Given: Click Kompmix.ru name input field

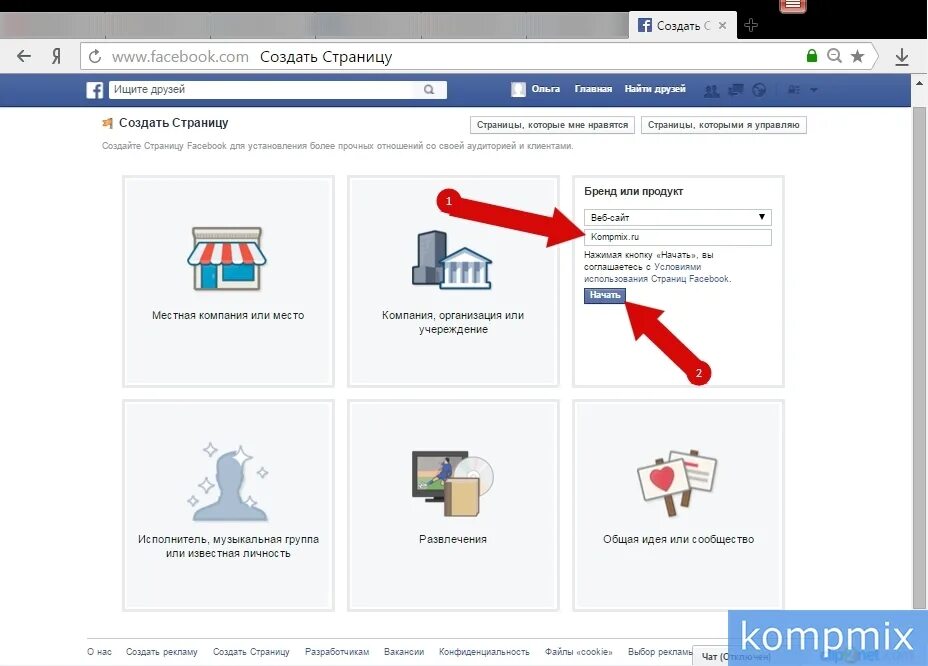Looking at the screenshot, I should coord(678,237).
